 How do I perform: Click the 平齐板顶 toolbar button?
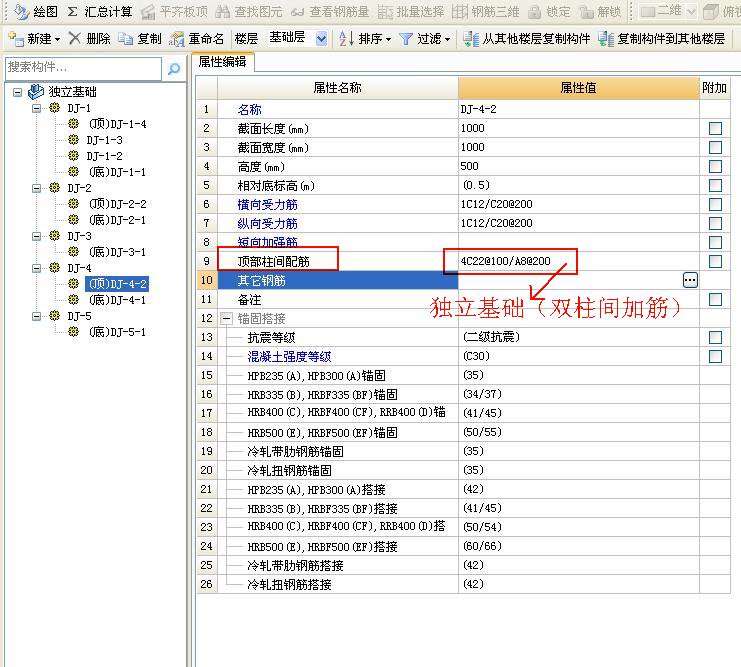tap(174, 11)
